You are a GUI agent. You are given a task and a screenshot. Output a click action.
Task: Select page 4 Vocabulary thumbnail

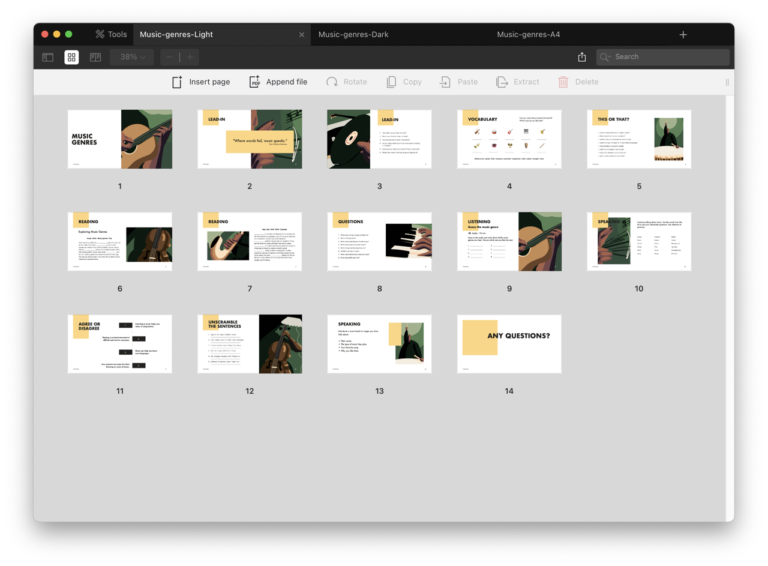(x=509, y=139)
